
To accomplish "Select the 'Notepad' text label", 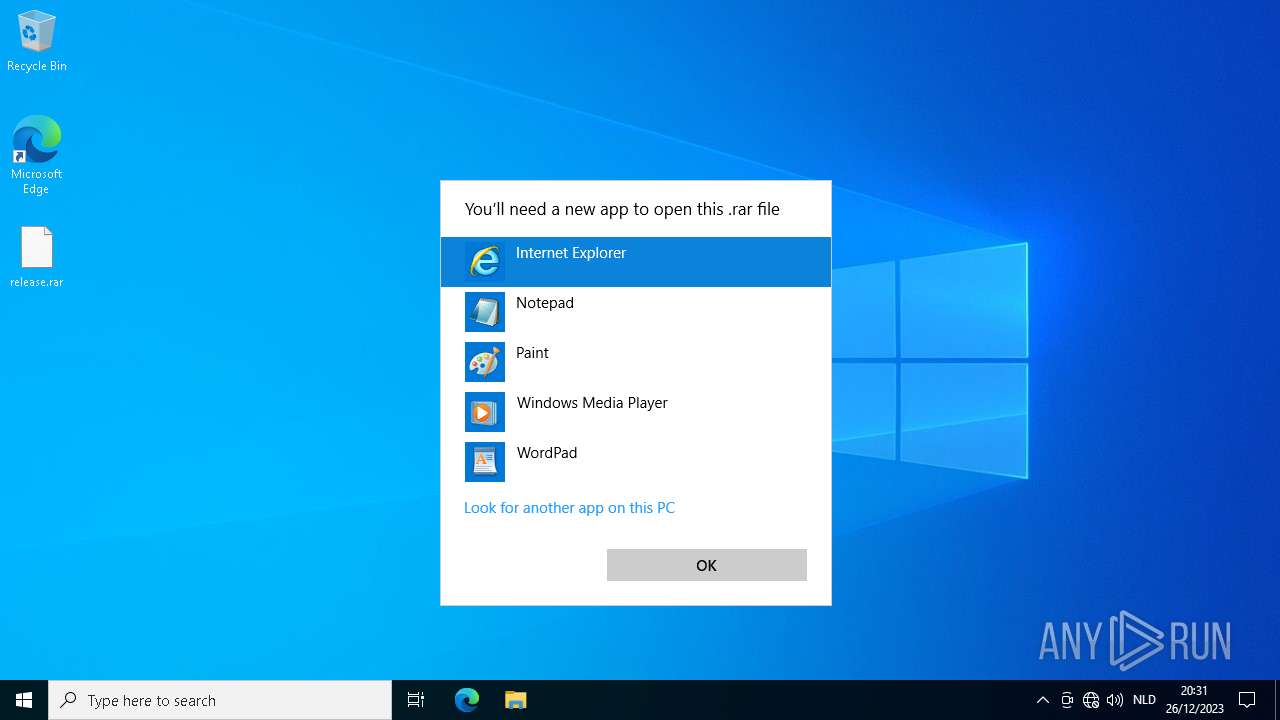I will (x=545, y=303).
